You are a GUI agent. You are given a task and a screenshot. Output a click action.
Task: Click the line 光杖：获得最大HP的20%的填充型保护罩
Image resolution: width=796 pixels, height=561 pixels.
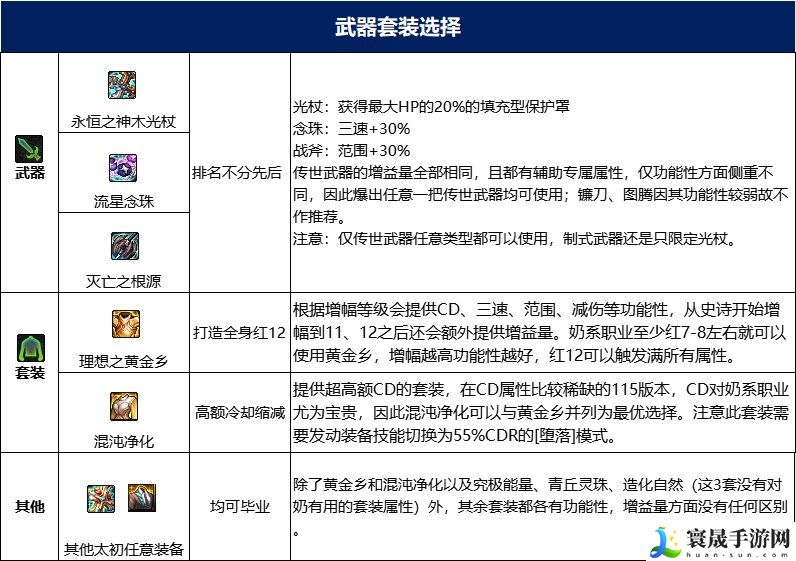click(x=431, y=107)
